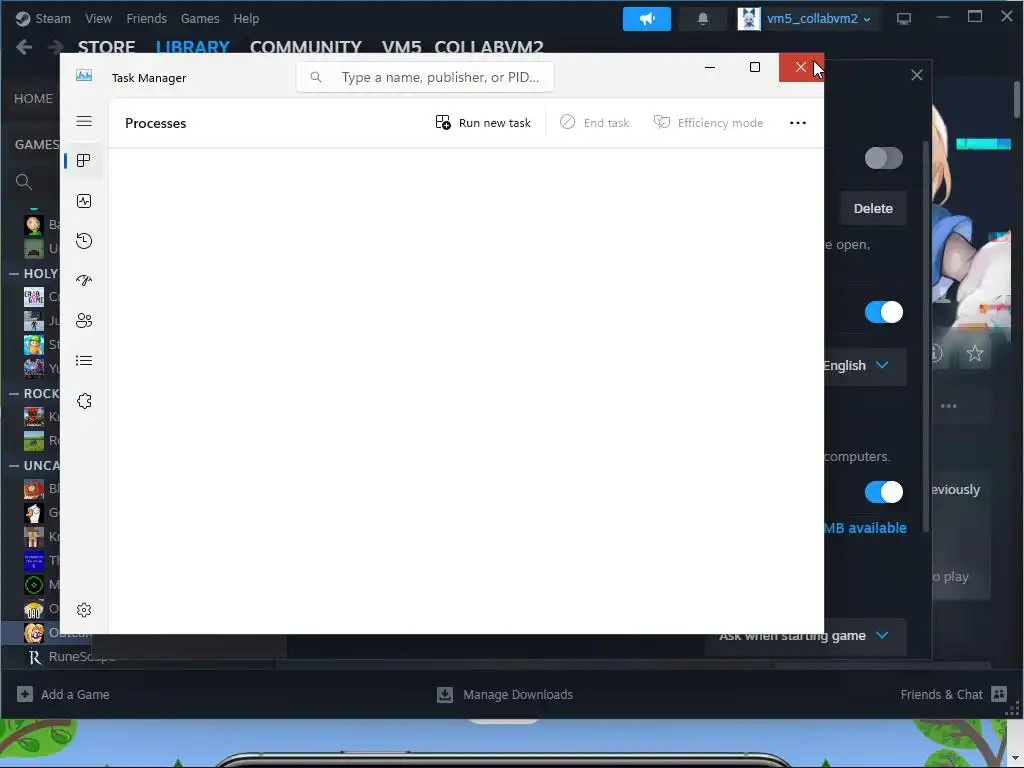Open Services page icon in Task Manager

point(84,401)
